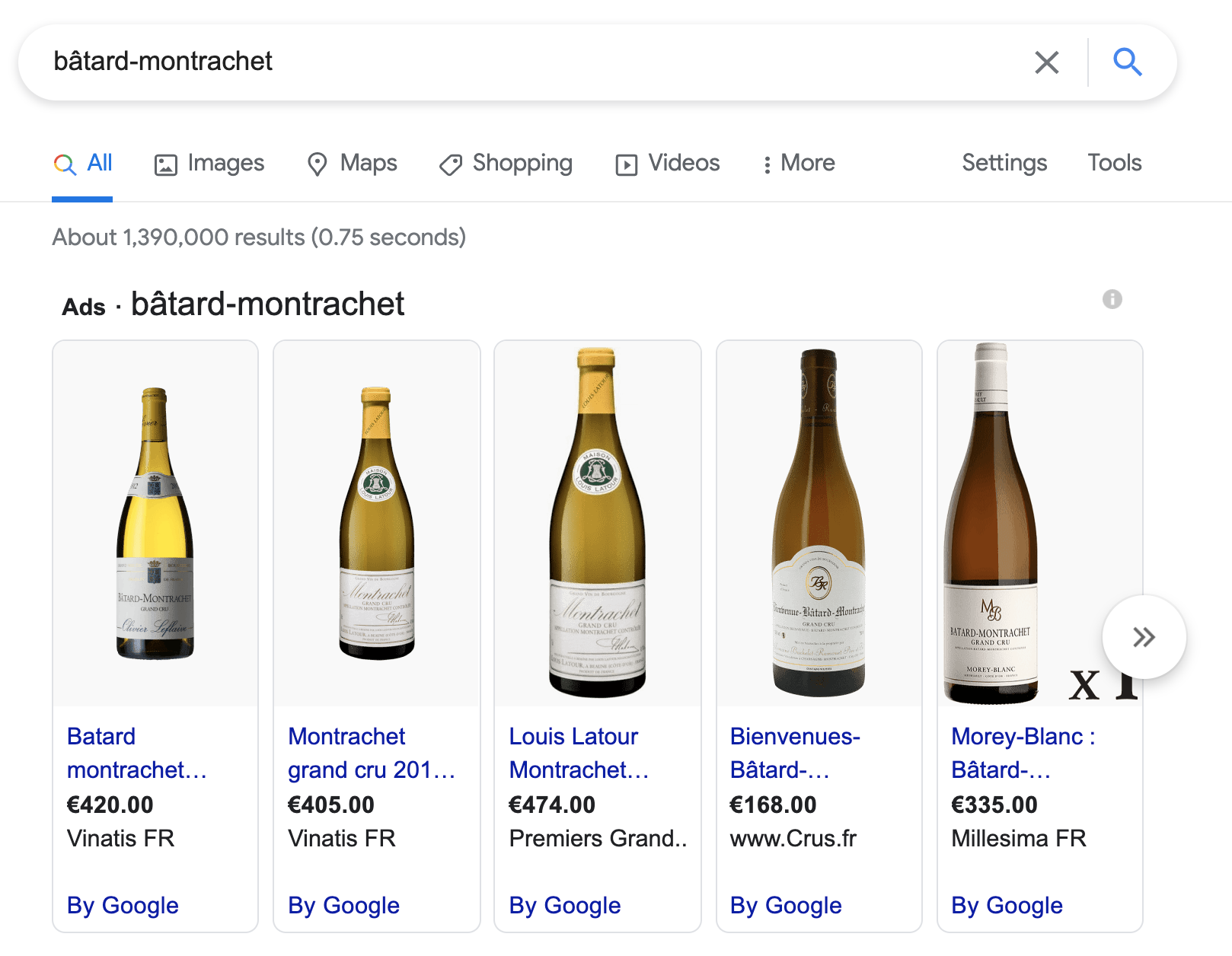Click the Premiers Grand.. seller name
1232x956 pixels.
598,838
